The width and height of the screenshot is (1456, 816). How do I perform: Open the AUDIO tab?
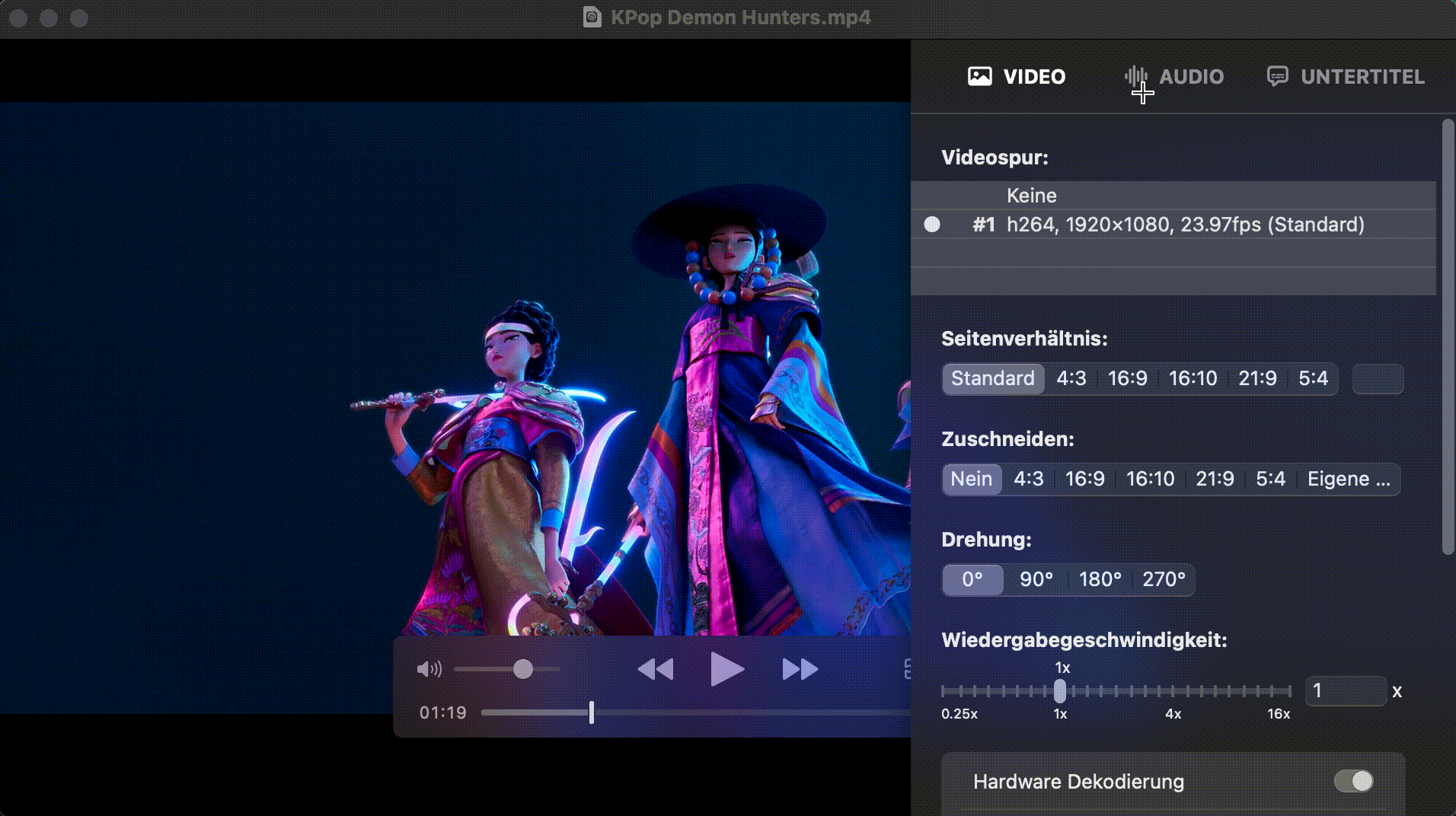[x=1191, y=76]
